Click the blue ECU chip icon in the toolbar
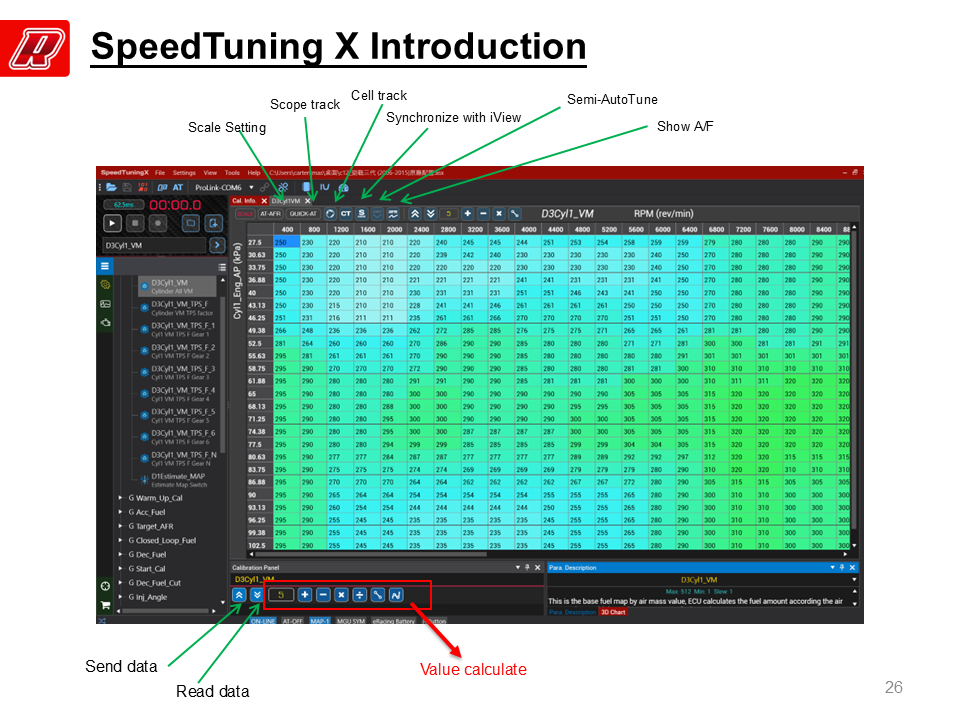 [x=307, y=187]
